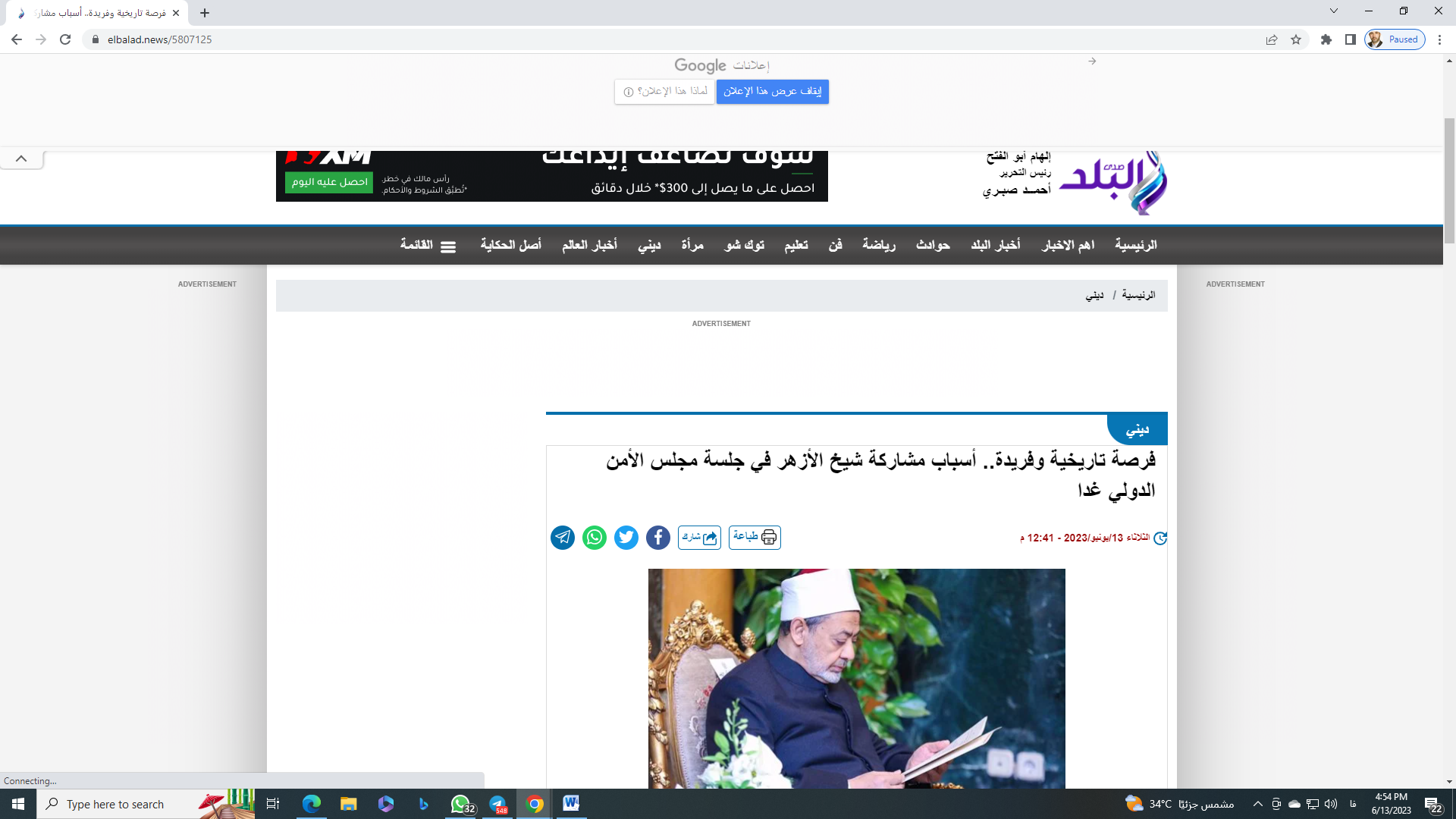
Task: Select الرئيسية main navigation menu item
Action: point(1136,245)
